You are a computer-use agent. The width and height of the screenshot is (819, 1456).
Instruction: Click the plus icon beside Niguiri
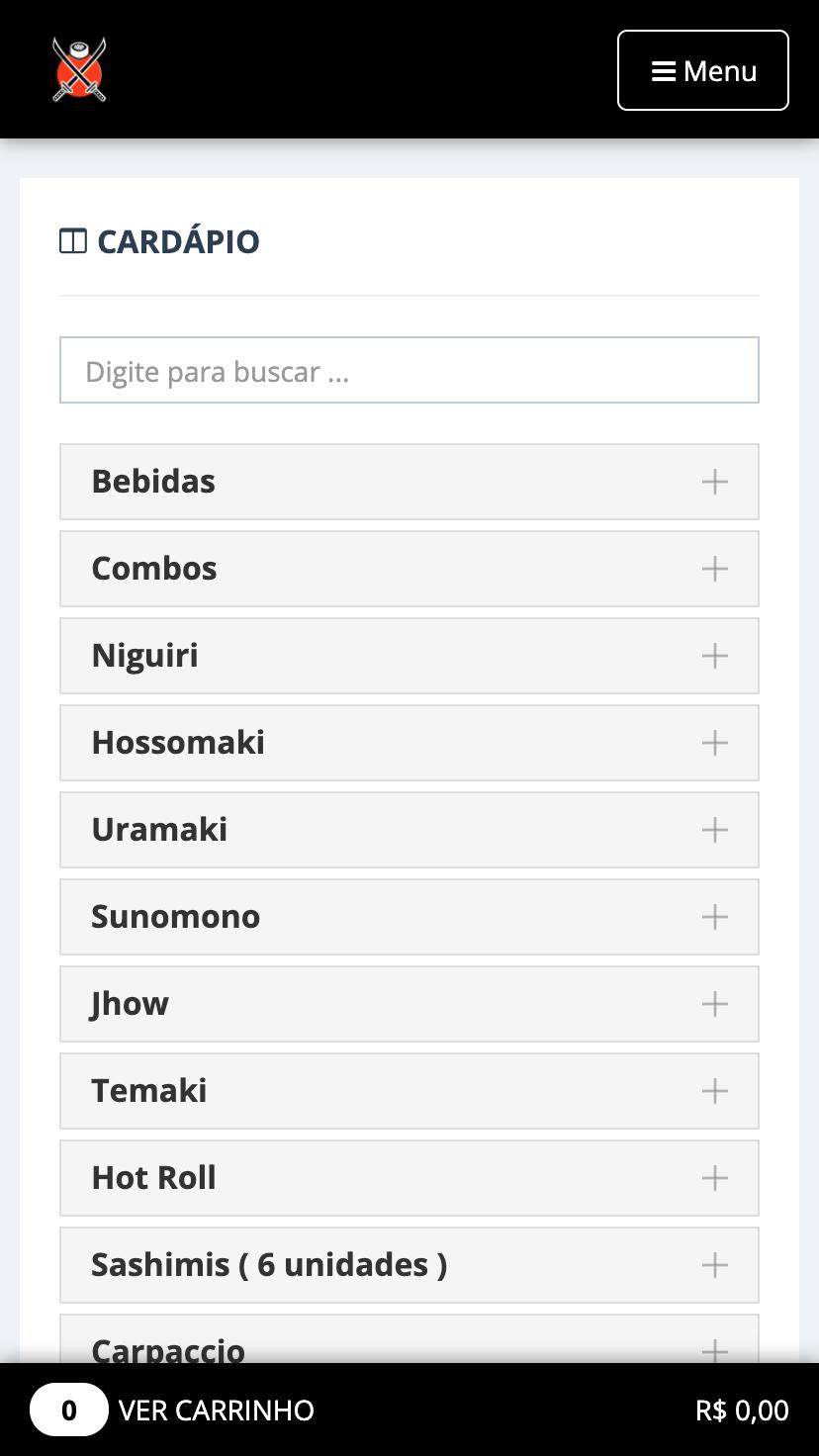(x=715, y=656)
